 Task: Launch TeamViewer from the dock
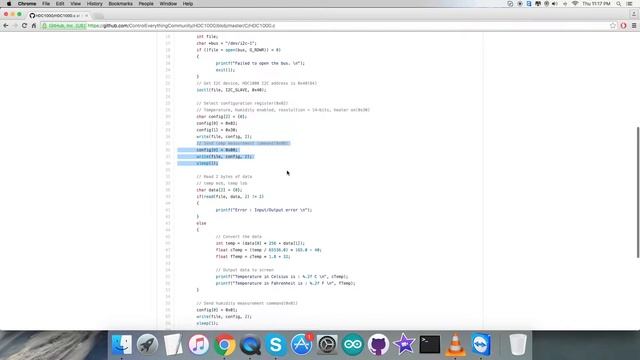tap(482, 344)
